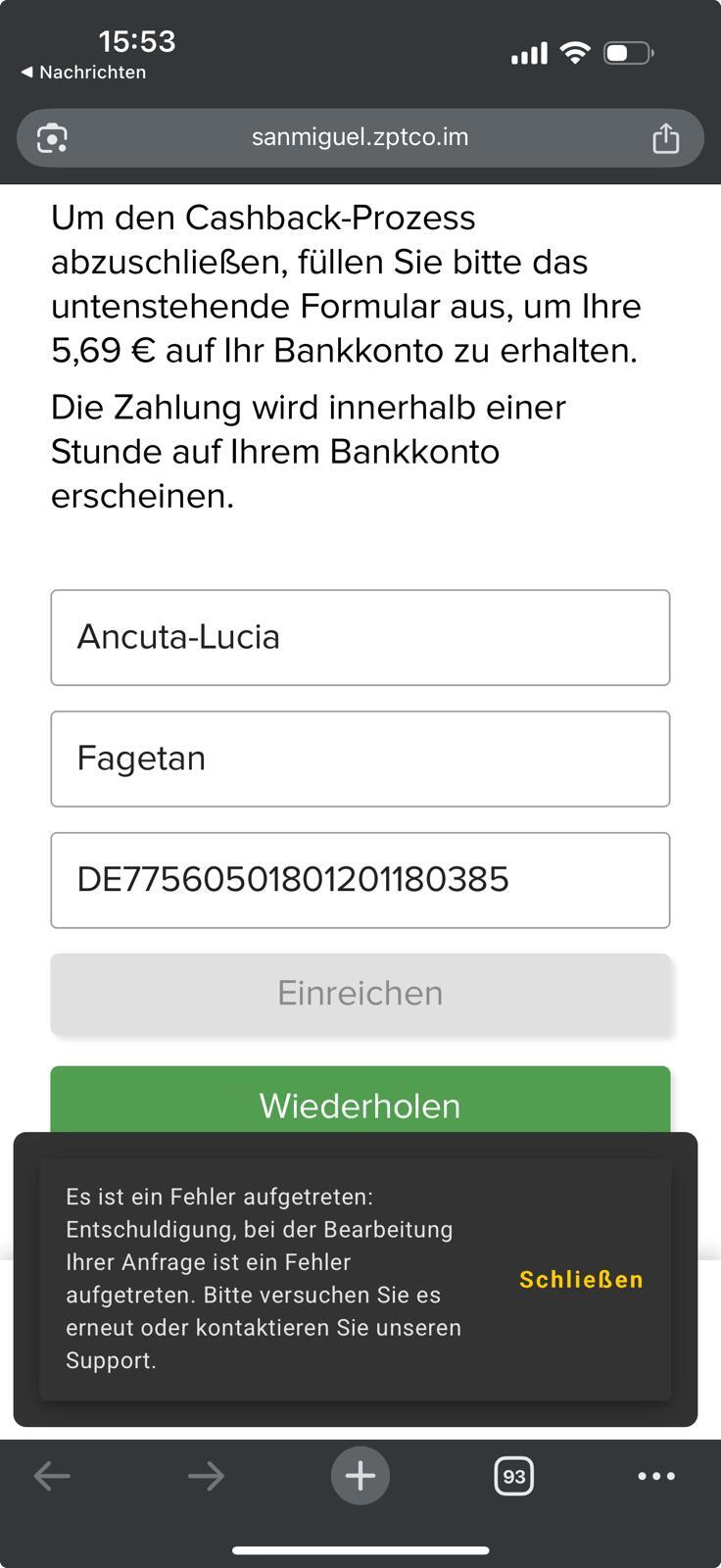Click the IBAN input field
The height and width of the screenshot is (1568, 721).
[360, 880]
